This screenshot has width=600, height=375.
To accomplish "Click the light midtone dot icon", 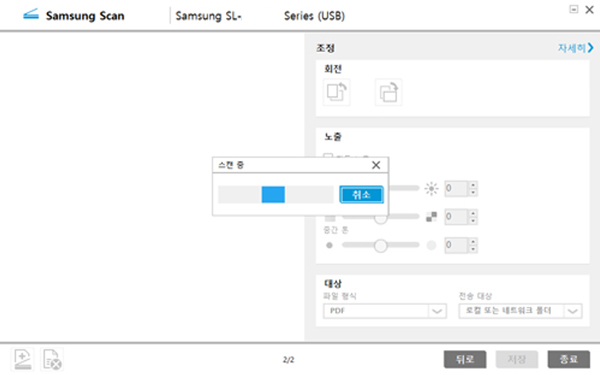I will point(431,245).
